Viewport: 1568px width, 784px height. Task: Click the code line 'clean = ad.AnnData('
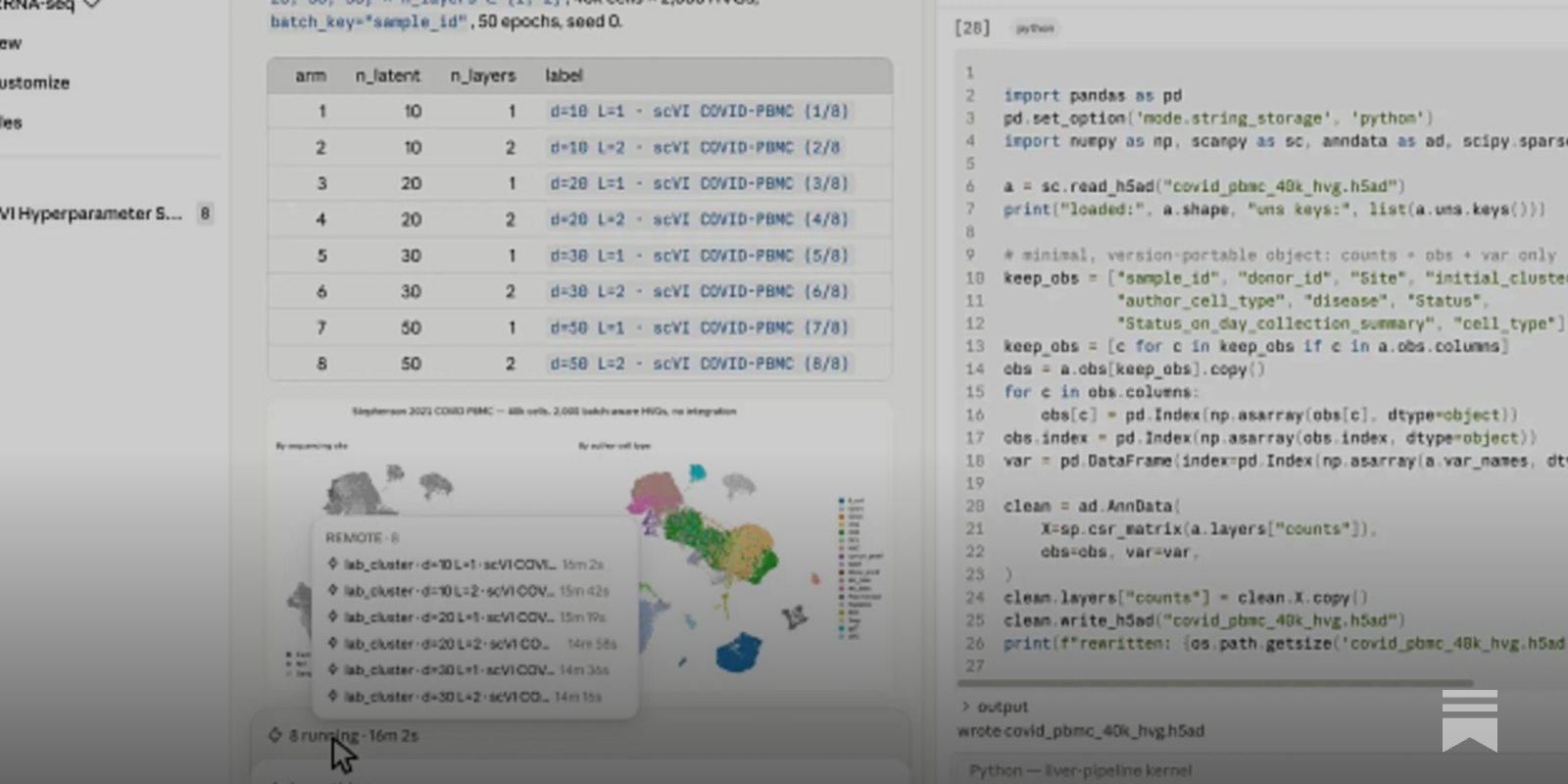[x=1092, y=507]
